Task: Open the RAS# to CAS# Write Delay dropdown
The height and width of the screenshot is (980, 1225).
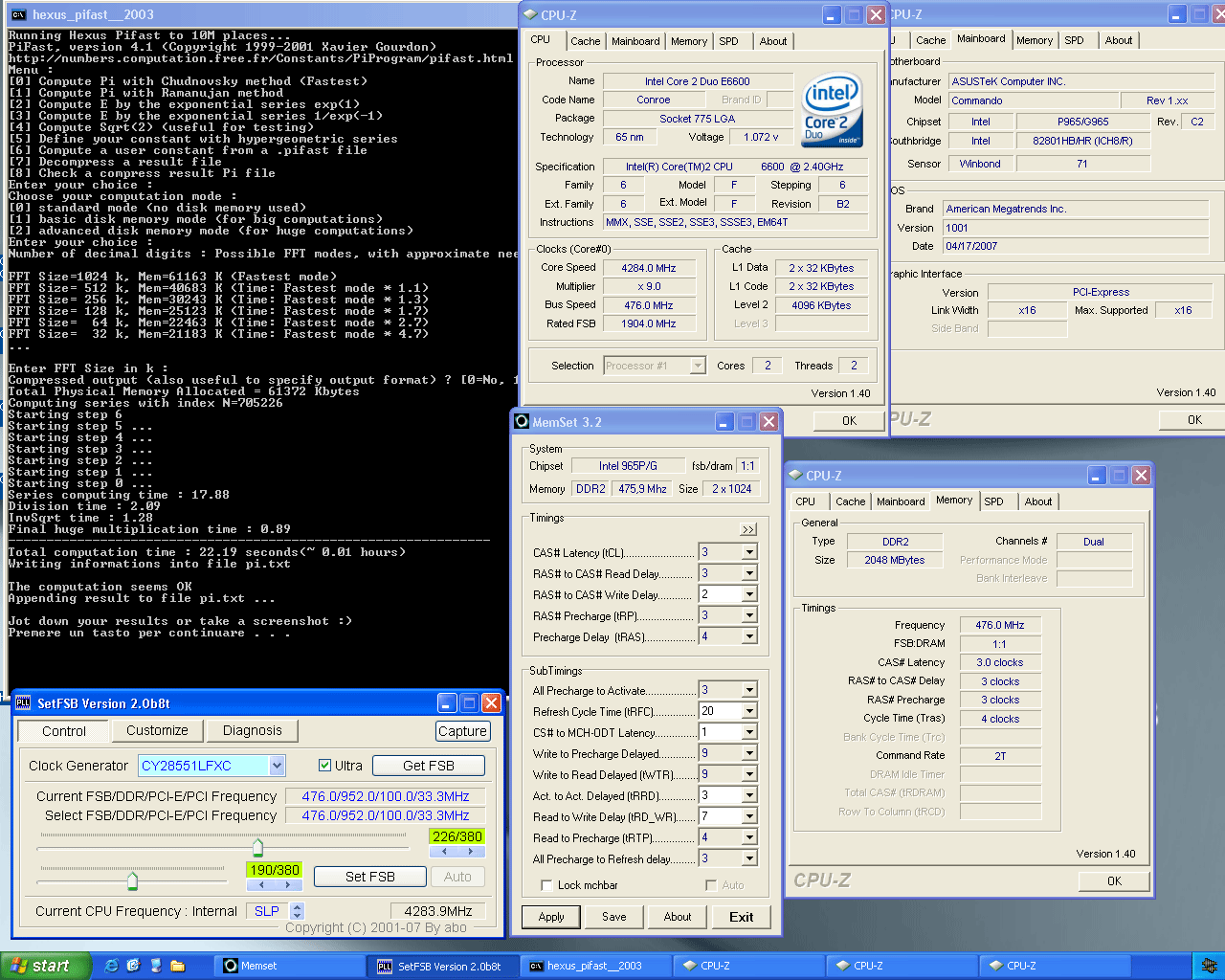Action: coord(749,594)
